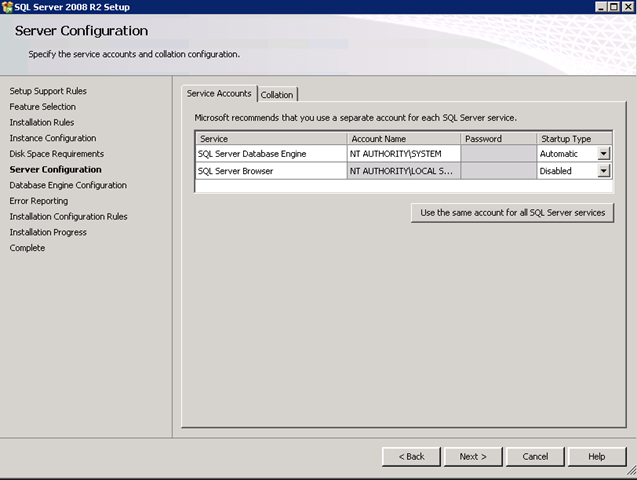Click the Service column header
This screenshot has height=480, width=637.
(271, 138)
